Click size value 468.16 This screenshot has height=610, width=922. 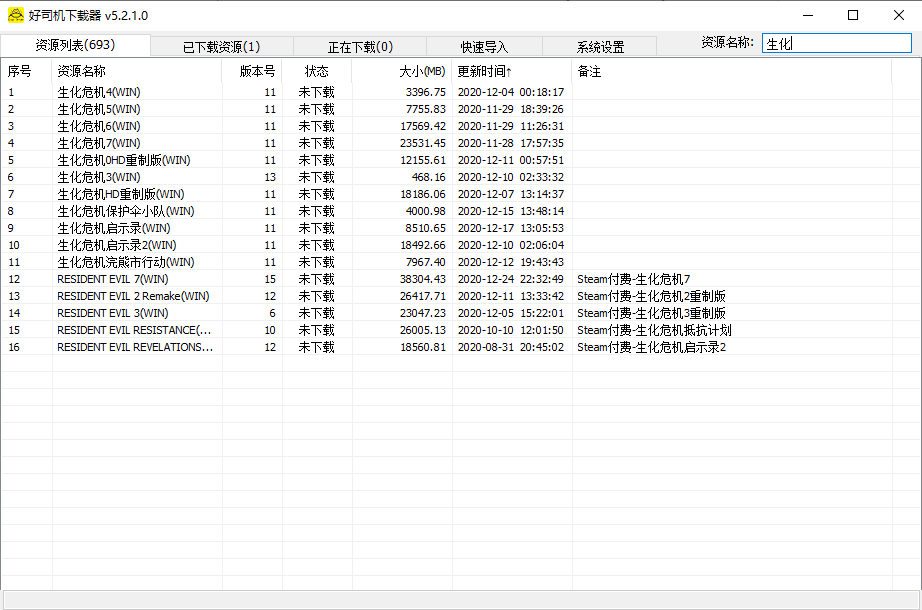(x=428, y=178)
